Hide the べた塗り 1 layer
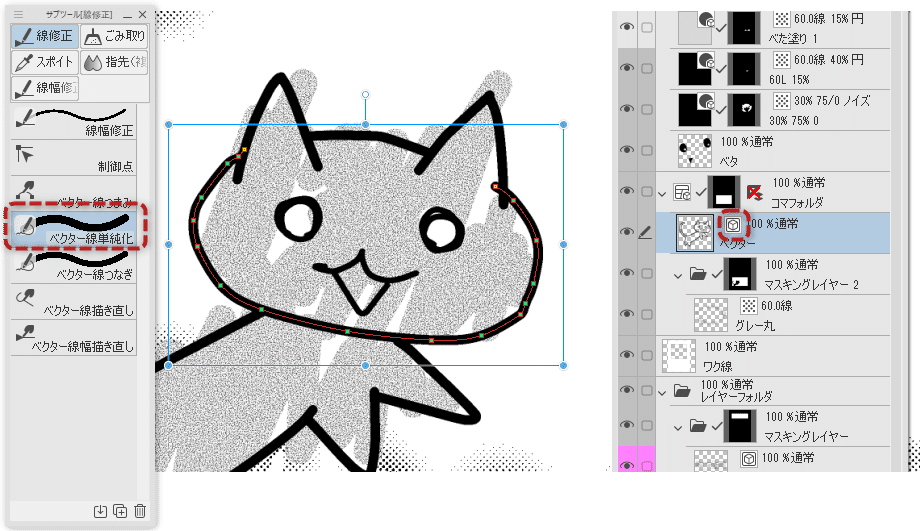Viewport: 920px width, 531px height. pyautogui.click(x=627, y=27)
